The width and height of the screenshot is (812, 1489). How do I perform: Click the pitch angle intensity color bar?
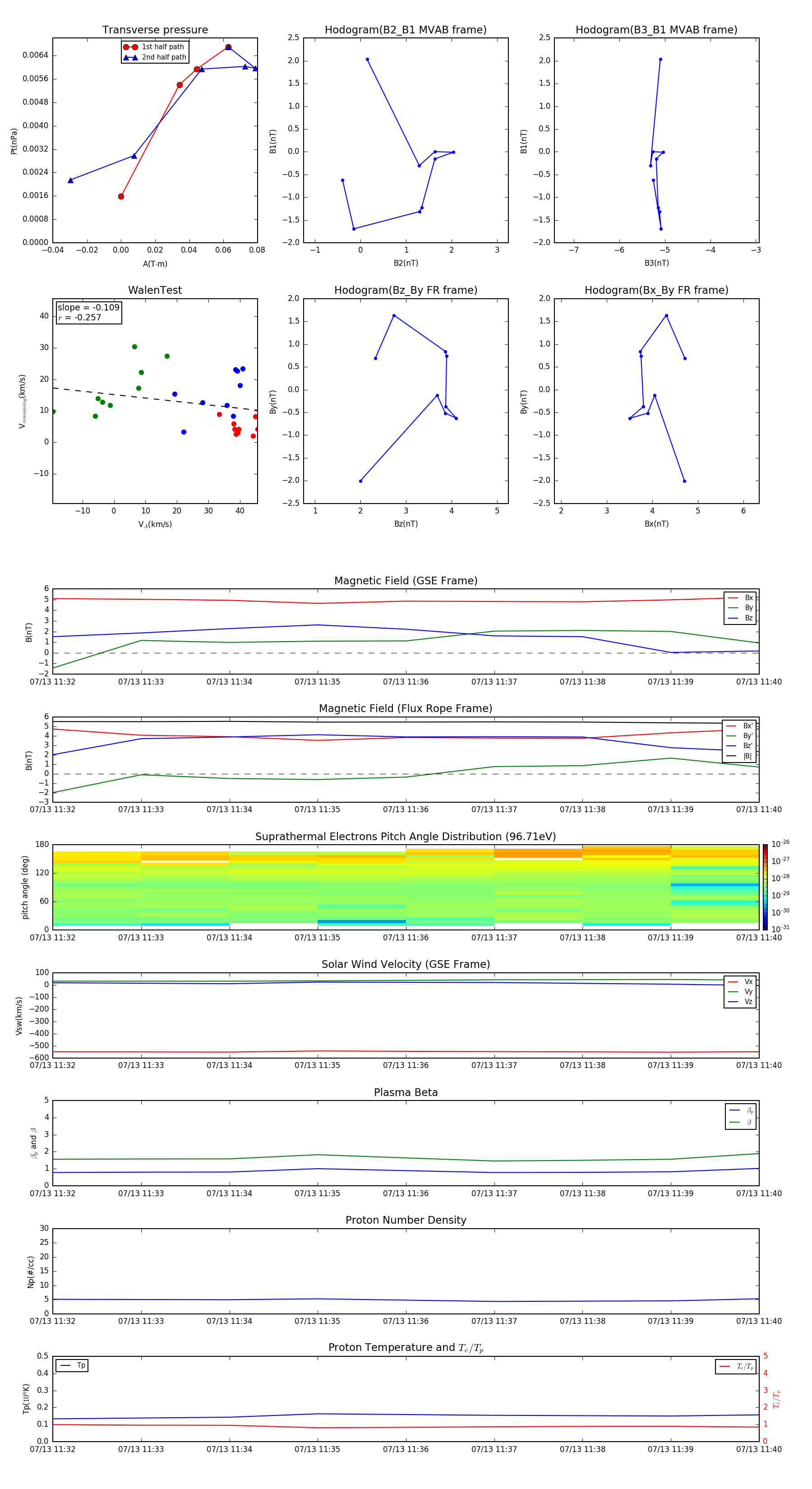765,887
